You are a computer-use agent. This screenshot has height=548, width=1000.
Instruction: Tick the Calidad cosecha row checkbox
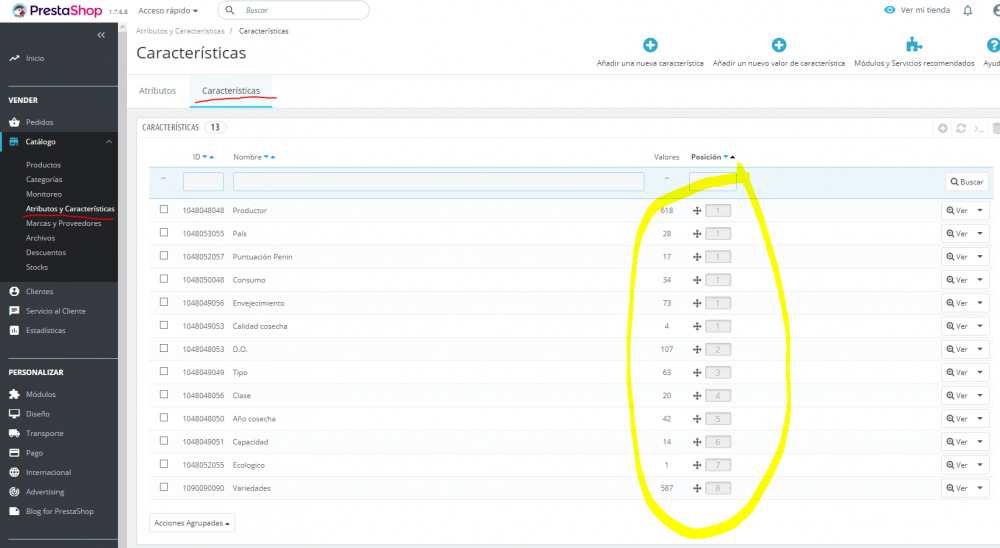point(164,325)
